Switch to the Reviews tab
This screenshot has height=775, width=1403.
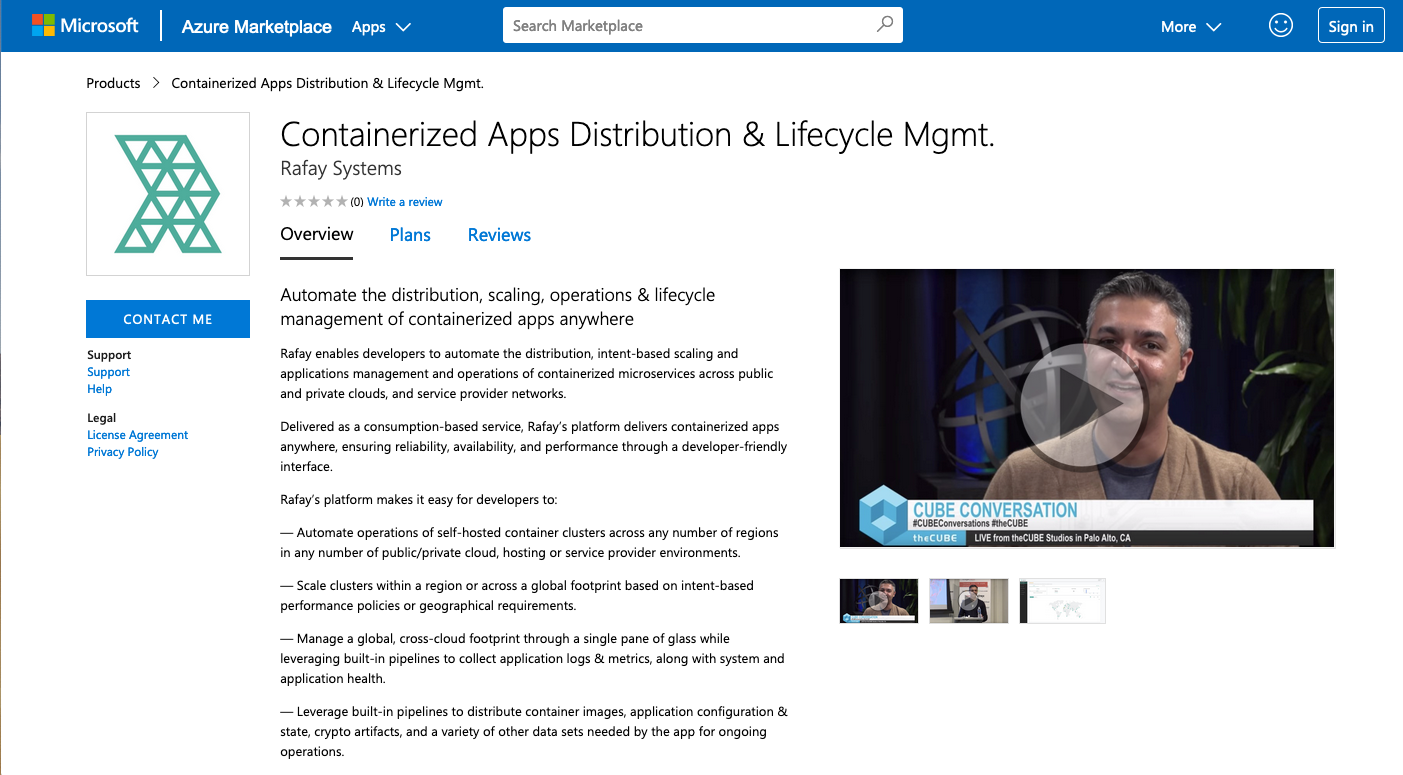(499, 235)
